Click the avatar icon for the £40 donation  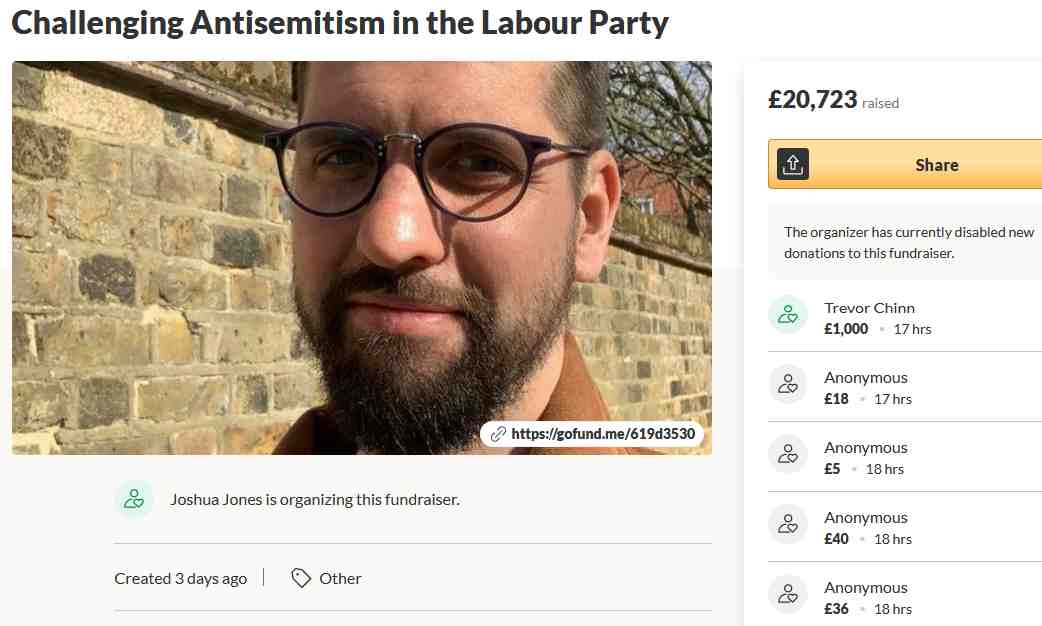[788, 525]
